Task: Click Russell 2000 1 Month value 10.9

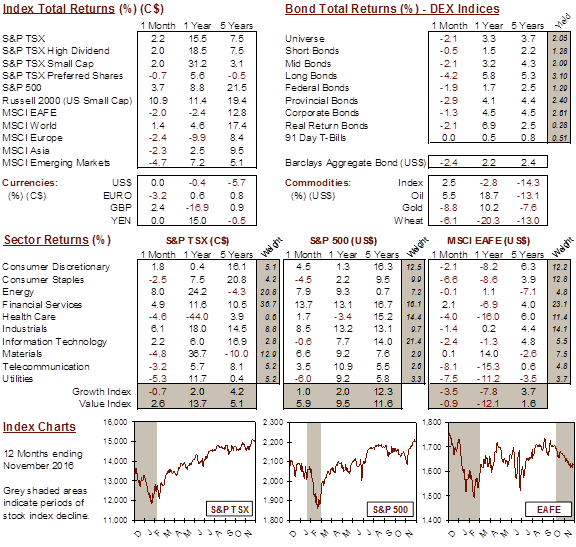Action: point(158,101)
